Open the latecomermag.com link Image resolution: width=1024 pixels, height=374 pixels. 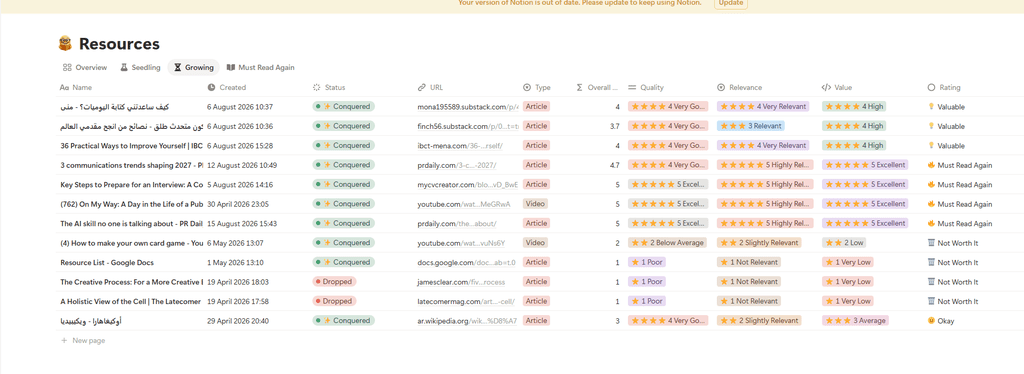(465, 302)
